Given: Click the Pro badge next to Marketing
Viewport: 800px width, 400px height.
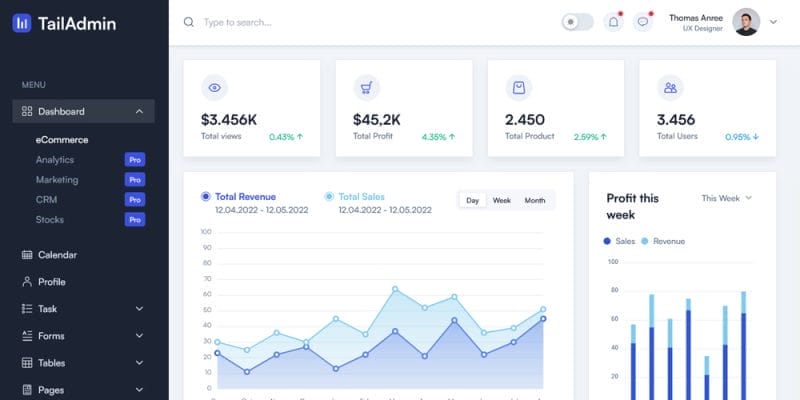Looking at the screenshot, I should 135,180.
